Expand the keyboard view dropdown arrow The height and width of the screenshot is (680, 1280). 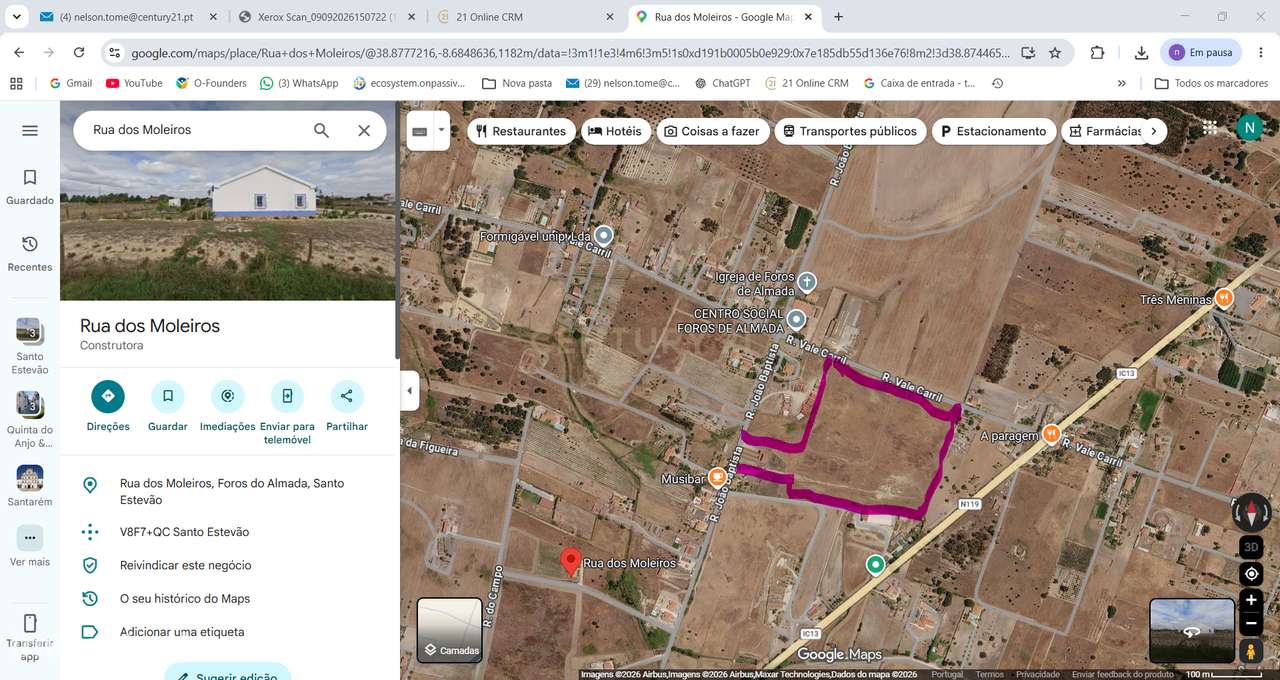pyautogui.click(x=441, y=130)
